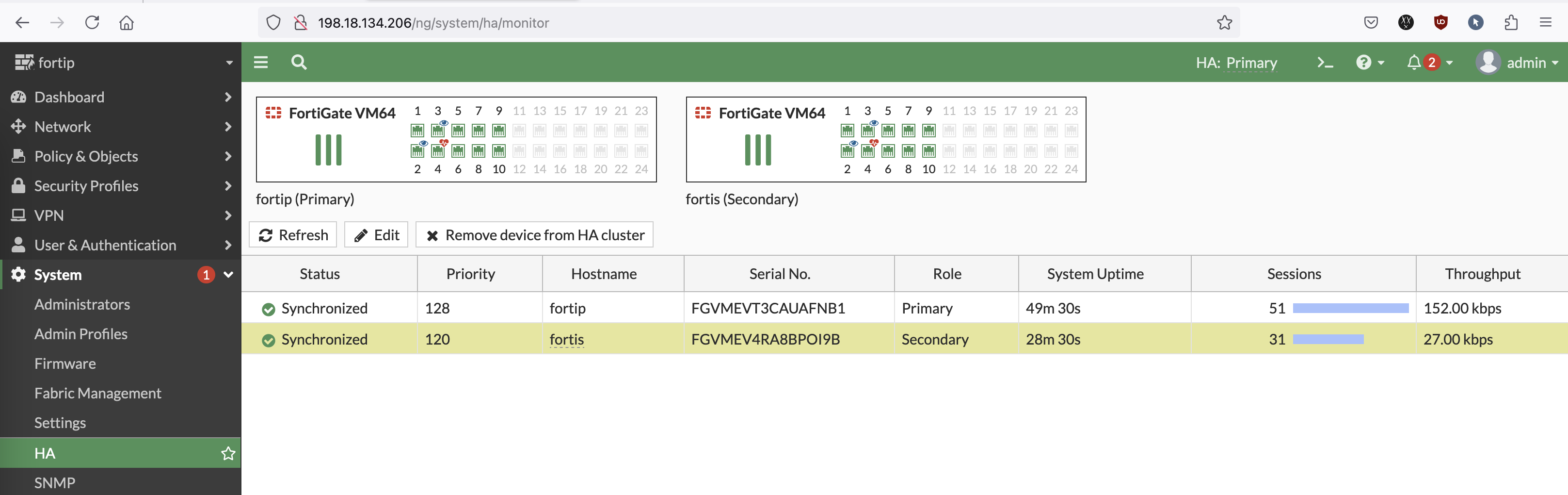Screen dimensions: 1568x495
Task: Click the fortip Sessions usage bar
Action: [x=1350, y=309]
